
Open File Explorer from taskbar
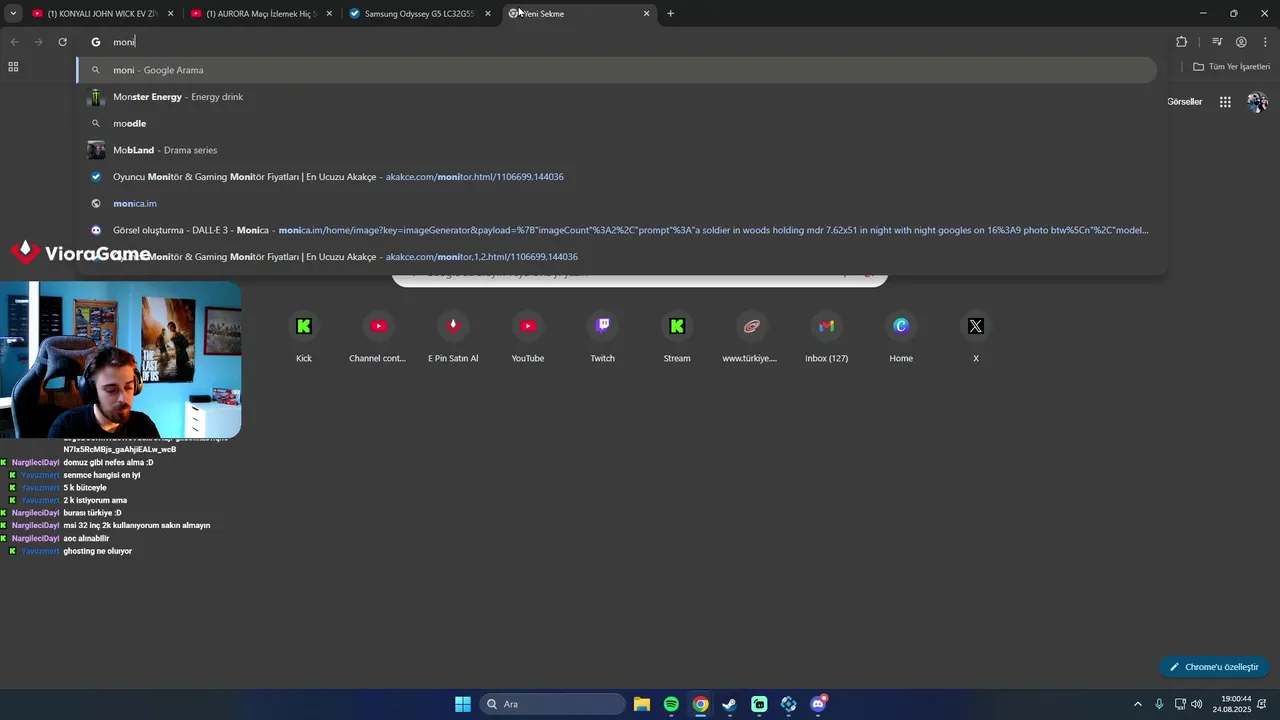pyautogui.click(x=642, y=704)
